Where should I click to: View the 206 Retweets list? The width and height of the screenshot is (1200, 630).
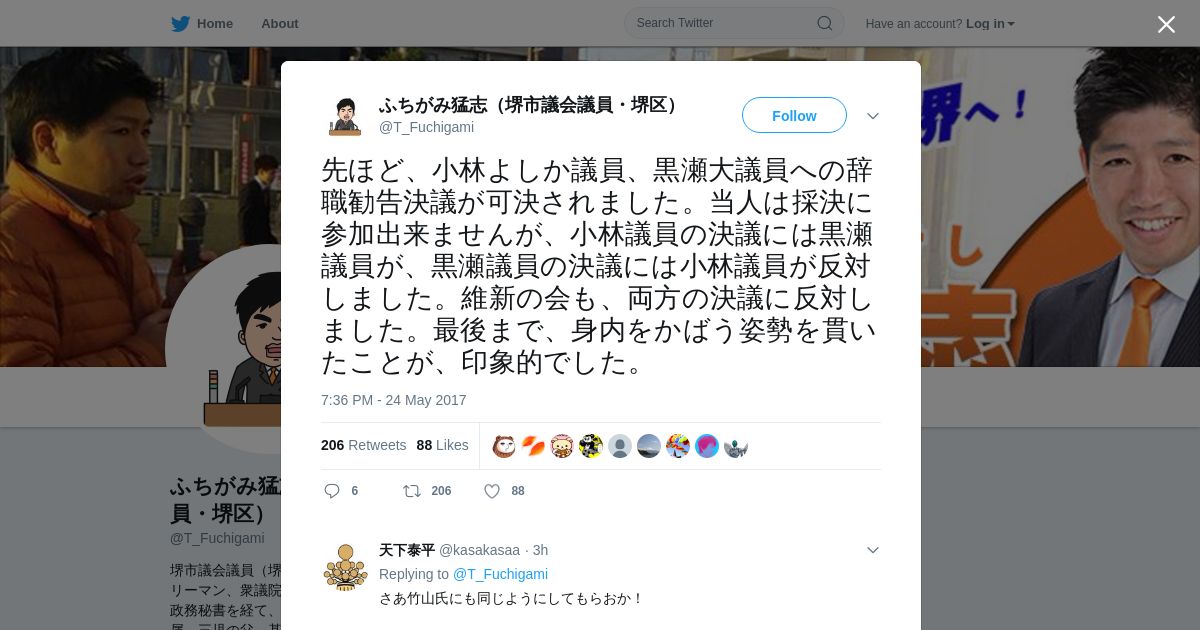[363, 445]
